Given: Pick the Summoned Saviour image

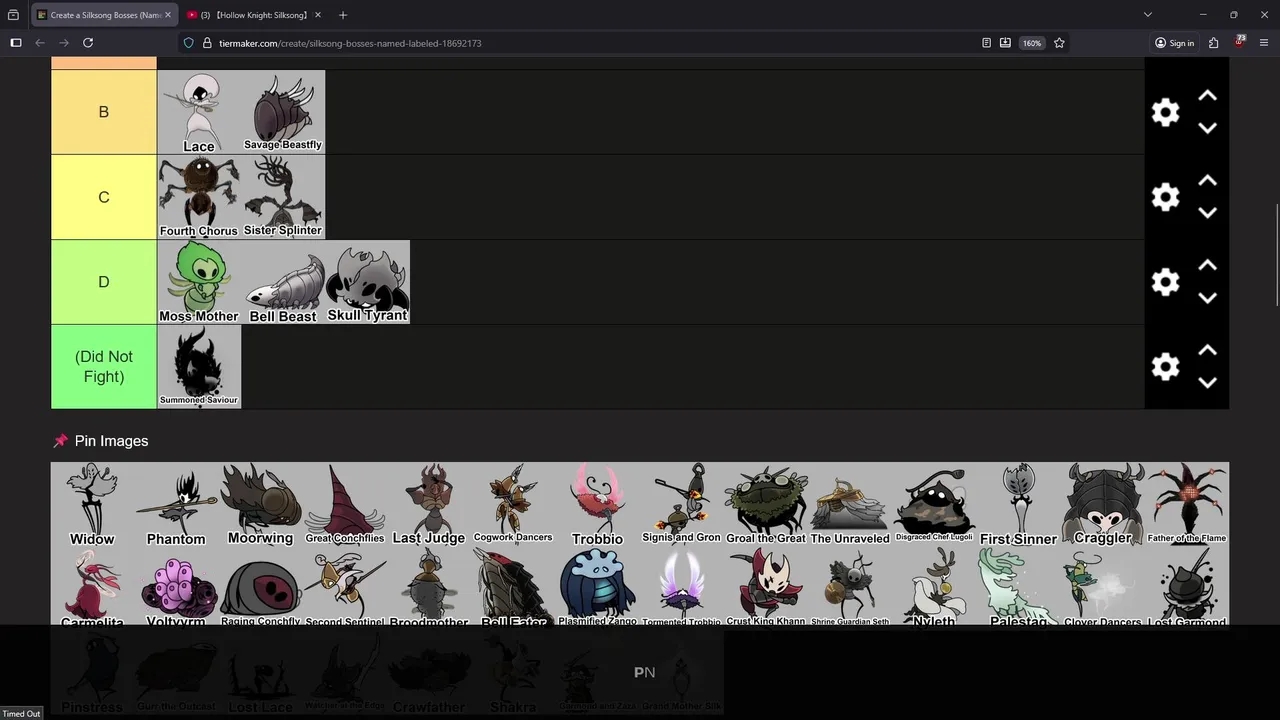Looking at the screenshot, I should [x=199, y=367].
